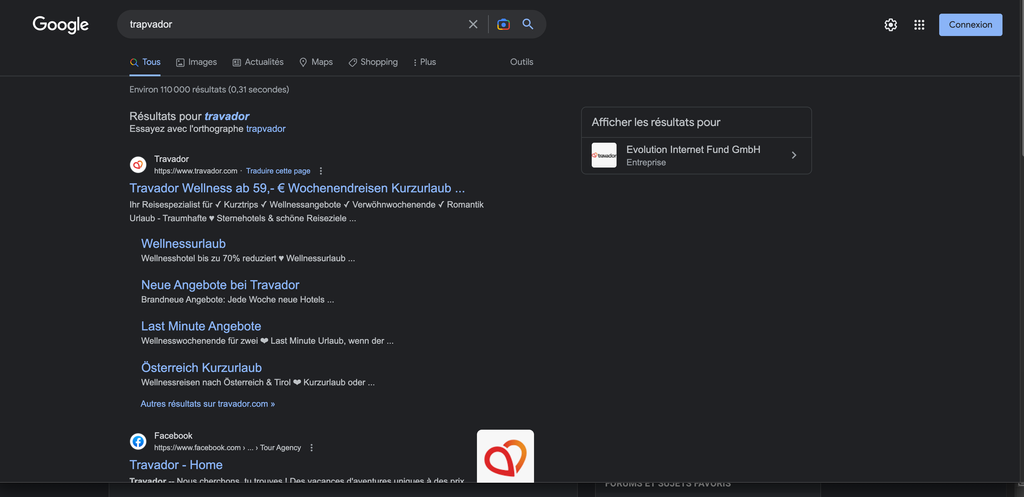This screenshot has width=1024, height=497.
Task: Click Autres résultats sur travador.com
Action: pos(208,404)
